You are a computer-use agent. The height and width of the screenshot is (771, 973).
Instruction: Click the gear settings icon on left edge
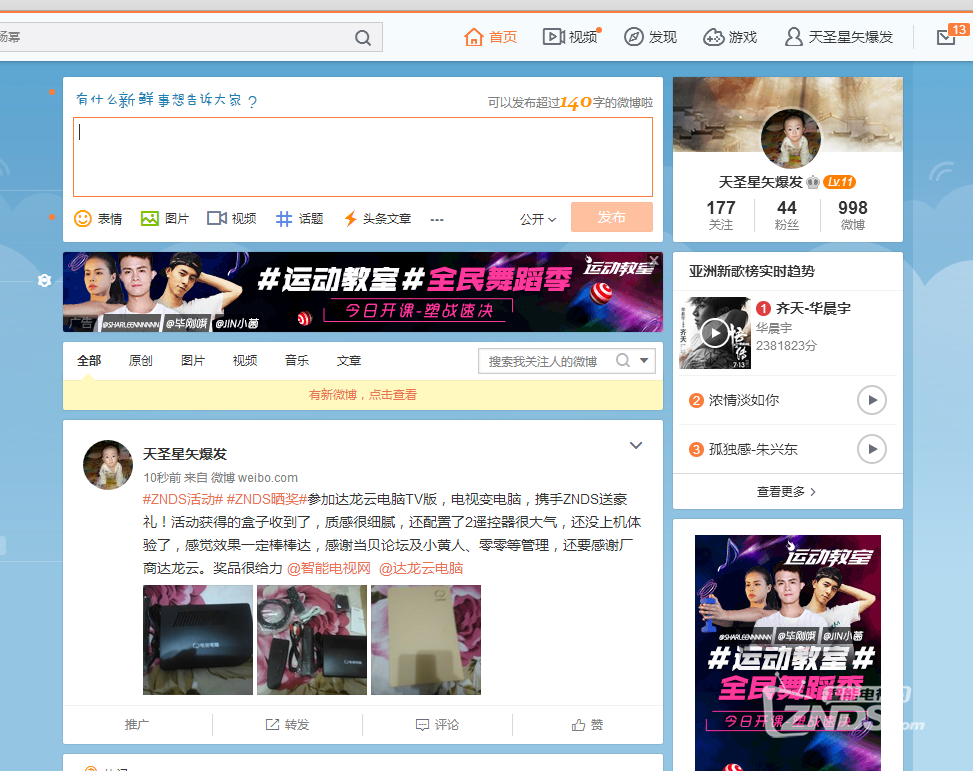point(44,281)
